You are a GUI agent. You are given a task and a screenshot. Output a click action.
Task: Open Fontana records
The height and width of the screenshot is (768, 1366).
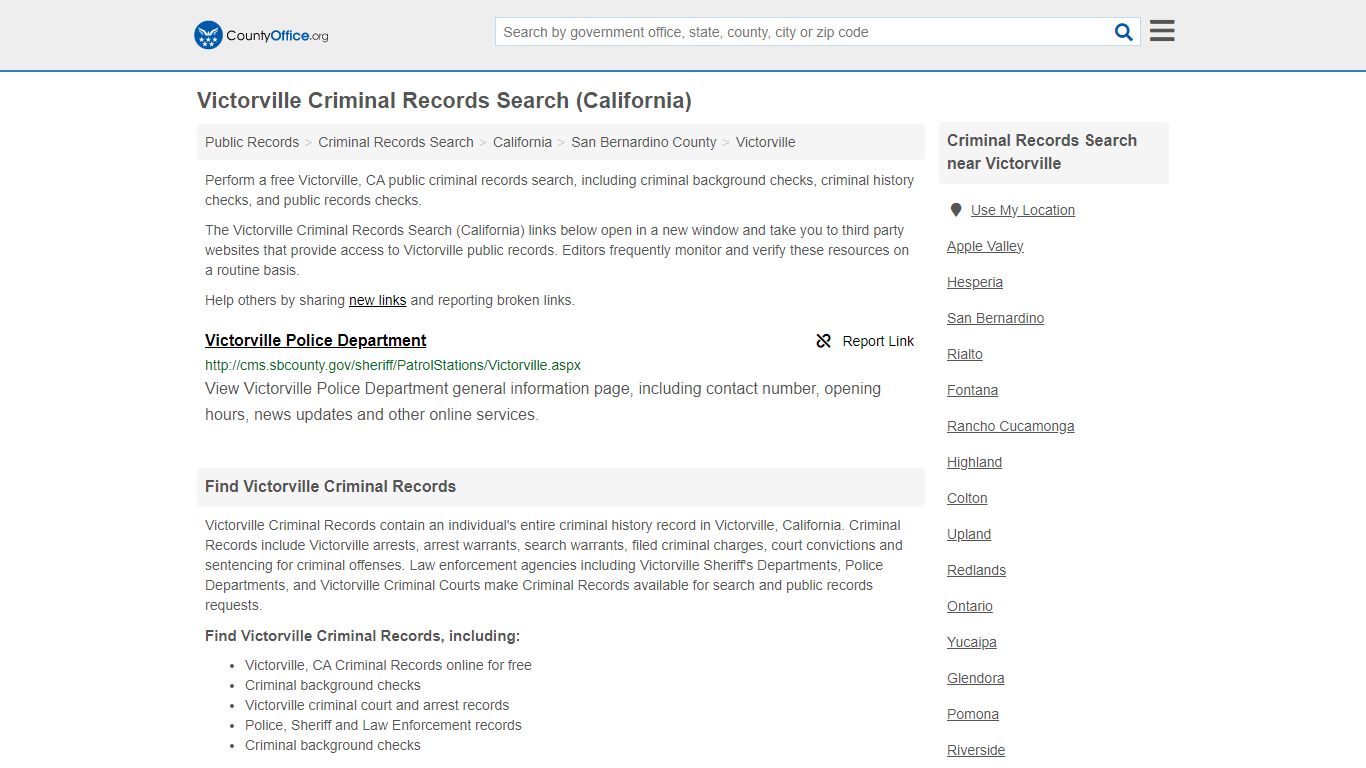pyautogui.click(x=973, y=390)
